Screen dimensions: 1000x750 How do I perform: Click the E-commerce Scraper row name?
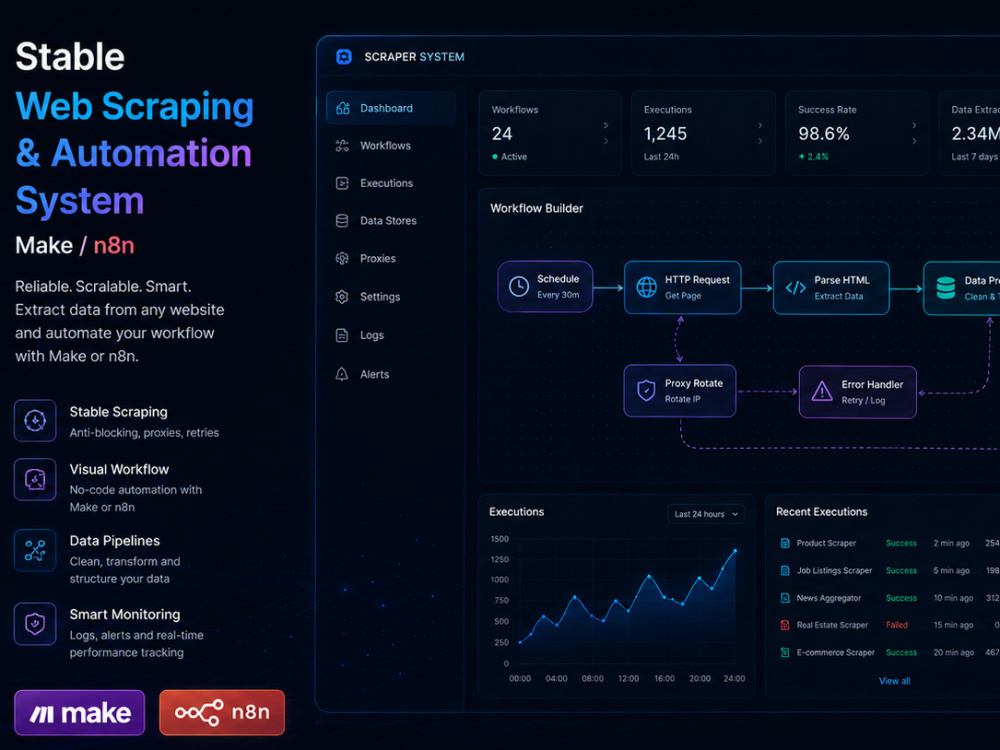pyautogui.click(x=835, y=652)
